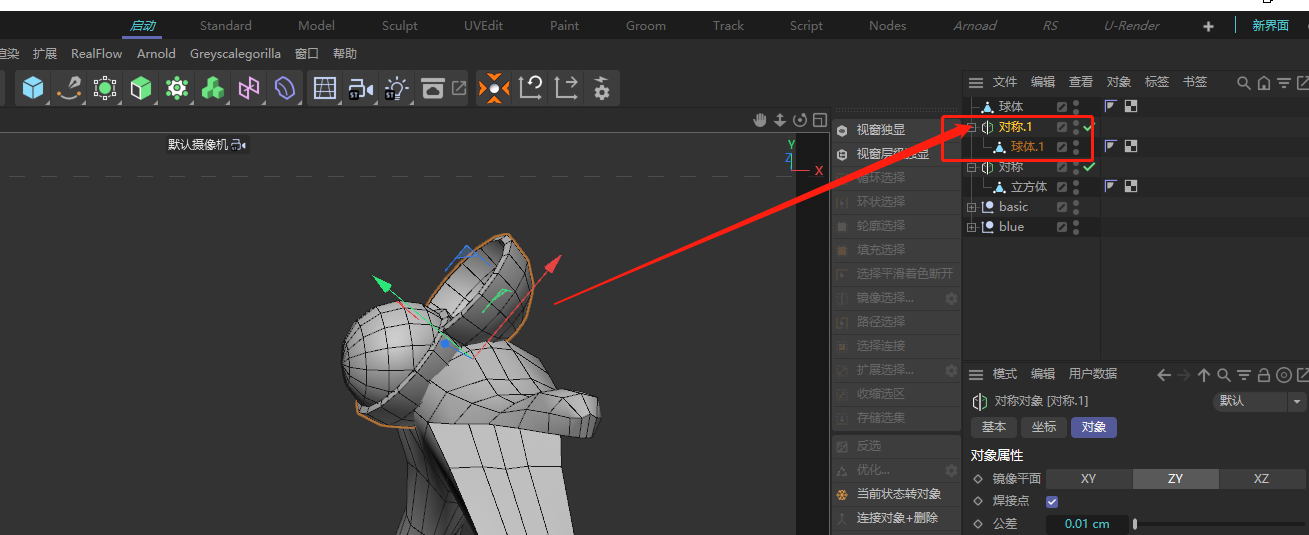
Task: Open the purple Bend deformer icon
Action: click(285, 89)
